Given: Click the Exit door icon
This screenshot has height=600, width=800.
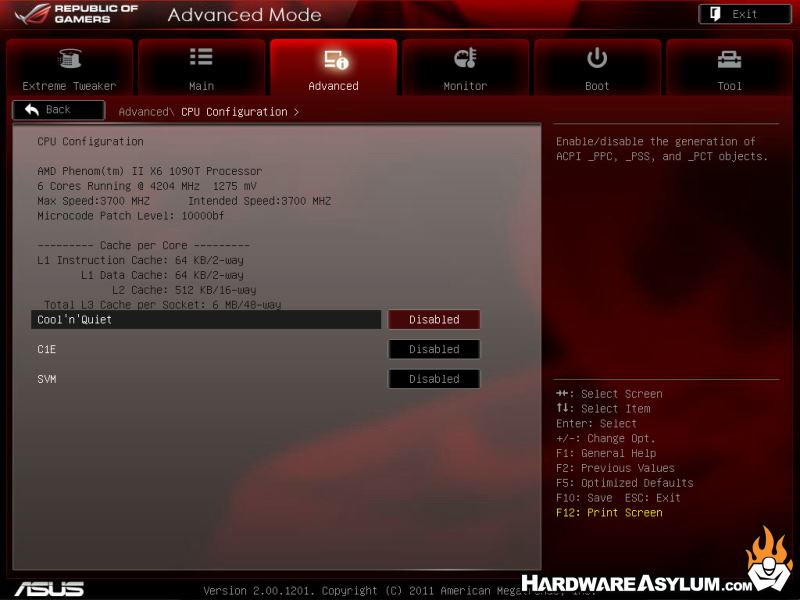Looking at the screenshot, I should click(715, 14).
